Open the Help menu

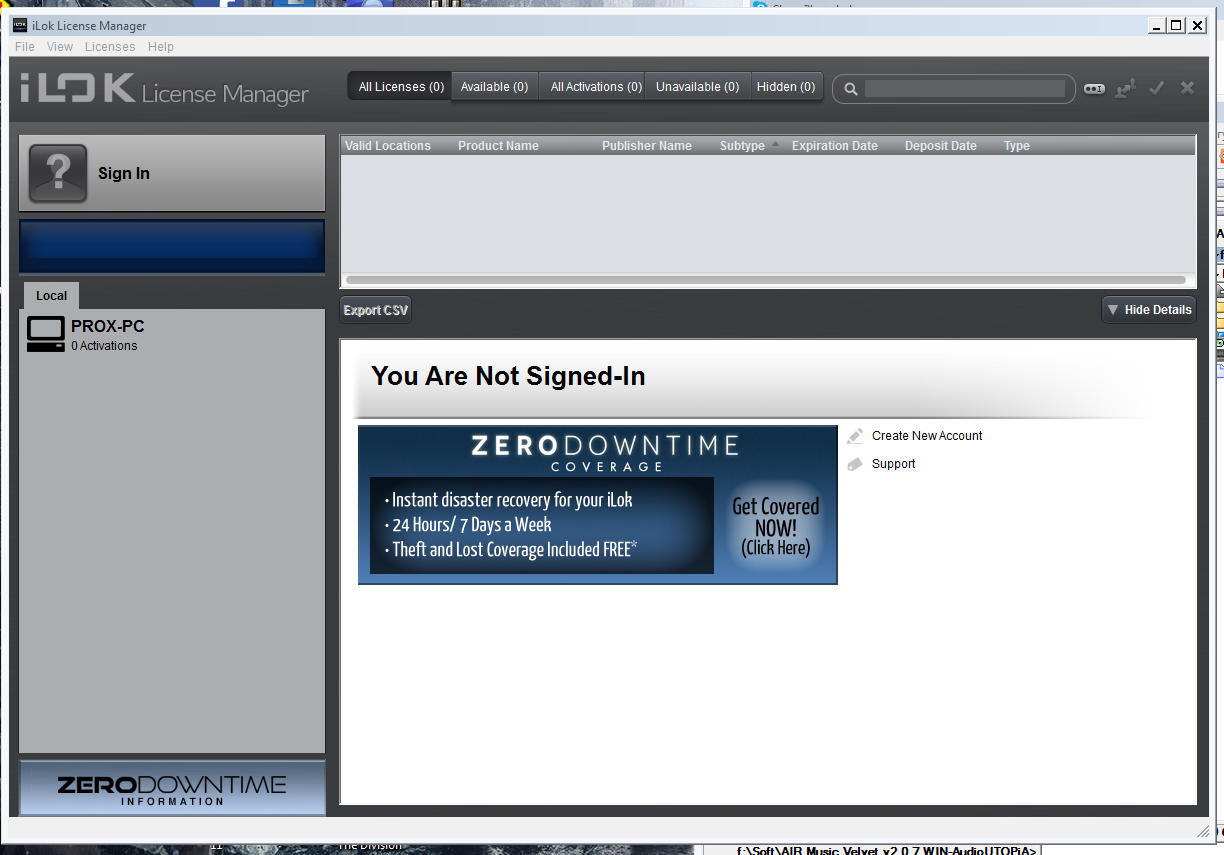(161, 47)
